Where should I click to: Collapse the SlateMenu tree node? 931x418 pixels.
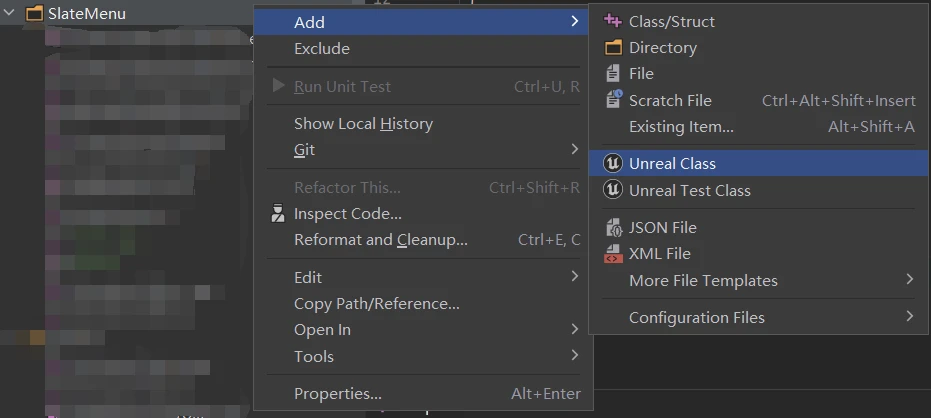coord(11,14)
